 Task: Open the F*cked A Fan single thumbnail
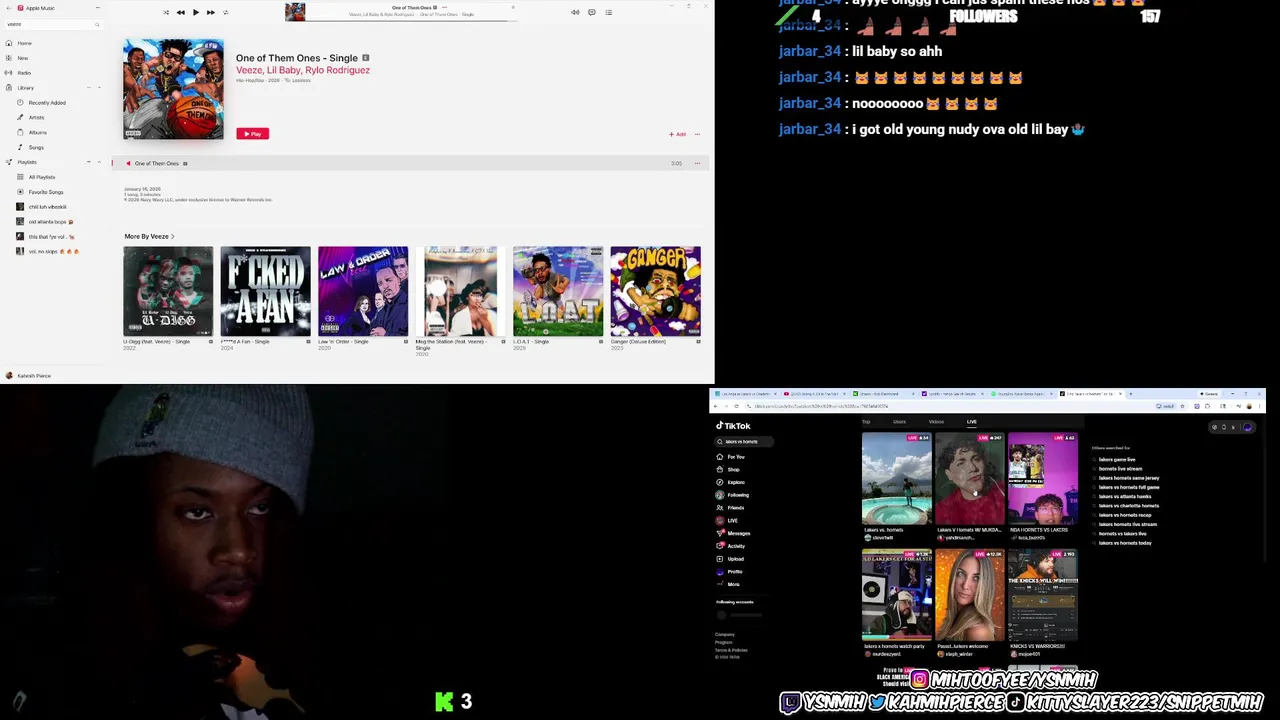coord(265,291)
